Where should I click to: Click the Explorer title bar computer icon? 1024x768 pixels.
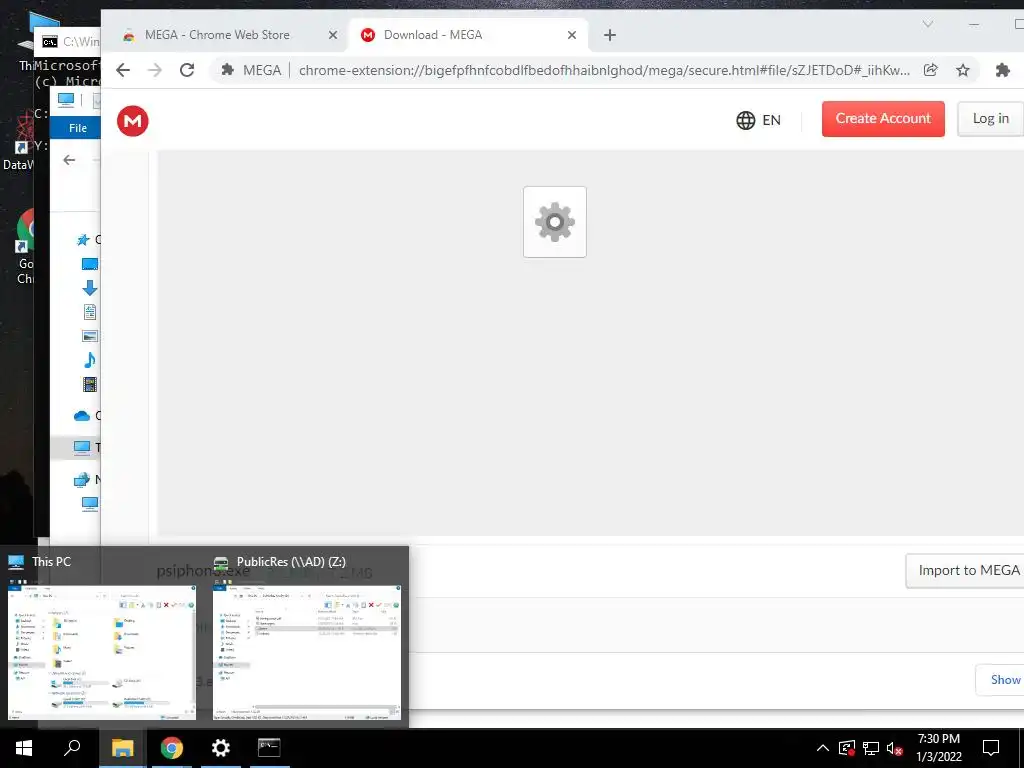(x=65, y=99)
